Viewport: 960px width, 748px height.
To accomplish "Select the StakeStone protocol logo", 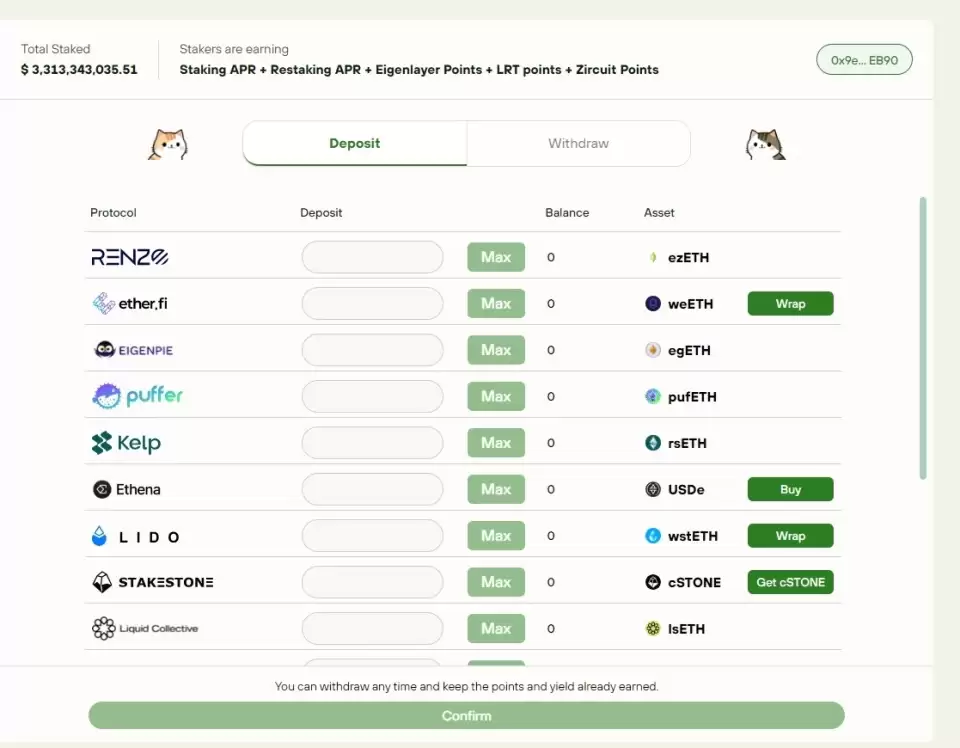I will tap(152, 581).
